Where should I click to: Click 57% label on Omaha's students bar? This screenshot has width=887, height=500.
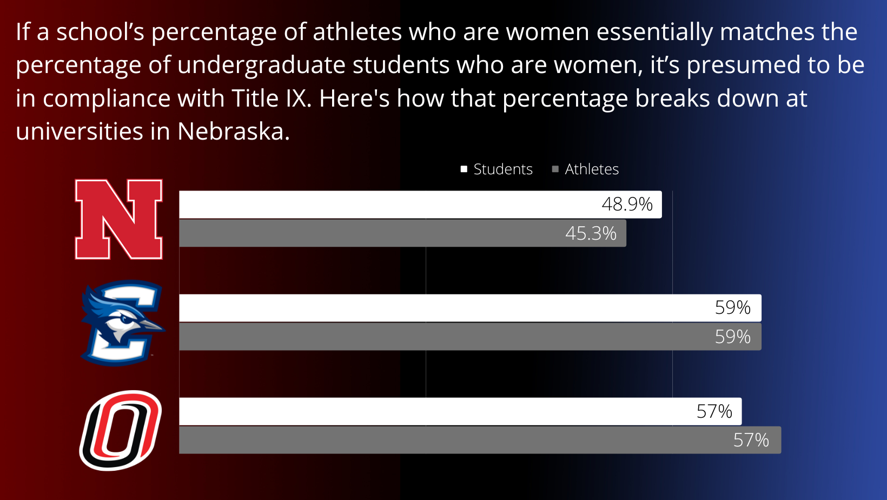[714, 411]
